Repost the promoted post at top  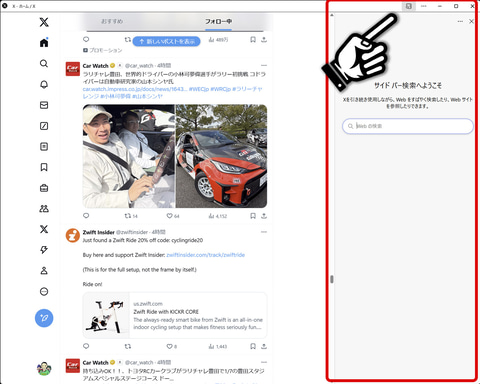127,40
